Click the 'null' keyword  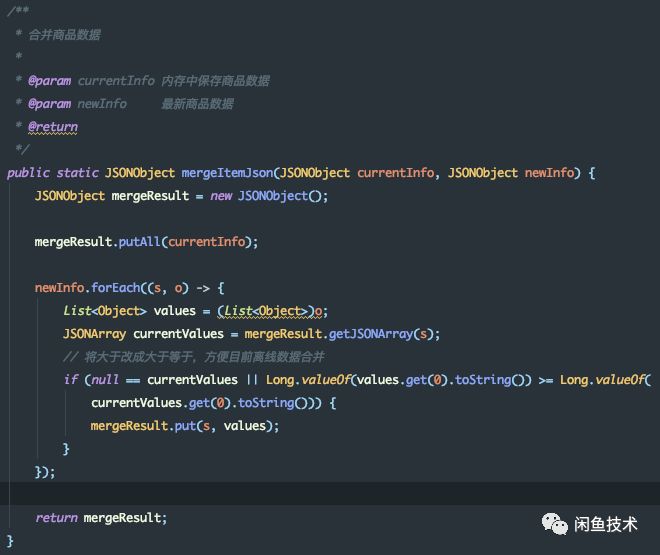[105, 380]
